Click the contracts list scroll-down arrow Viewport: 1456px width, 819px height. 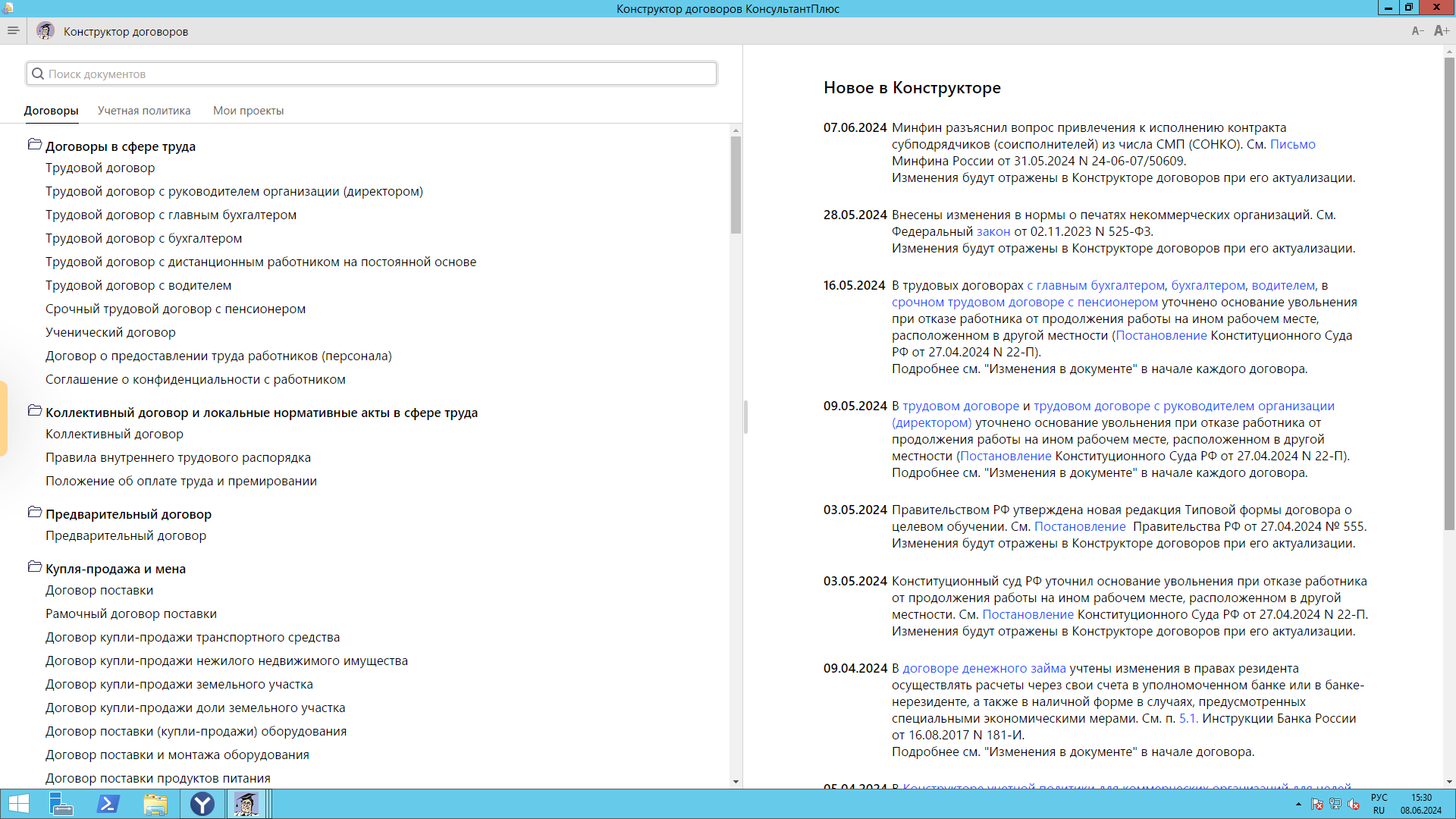736,782
